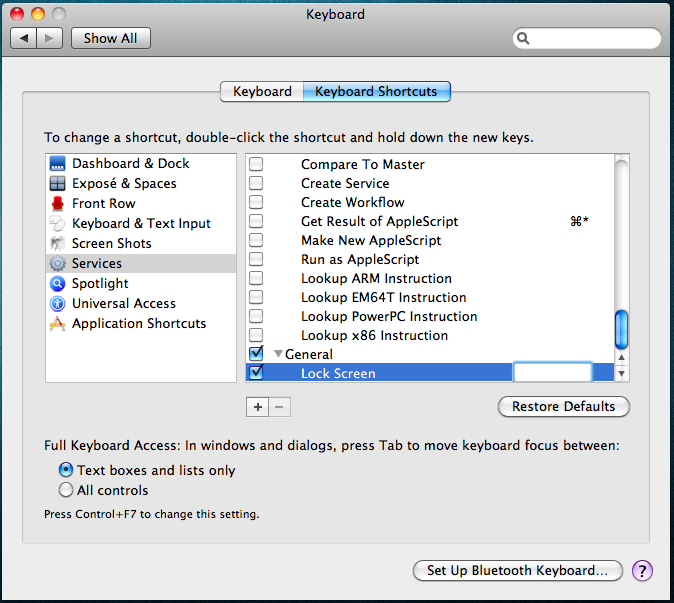Go back with the left arrow button

click(x=24, y=38)
